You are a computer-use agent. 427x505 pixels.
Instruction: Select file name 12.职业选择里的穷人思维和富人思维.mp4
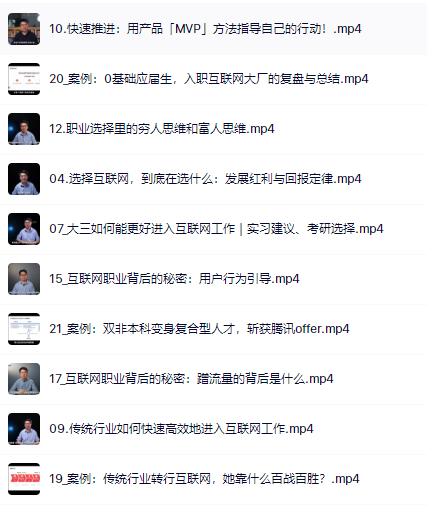162,129
